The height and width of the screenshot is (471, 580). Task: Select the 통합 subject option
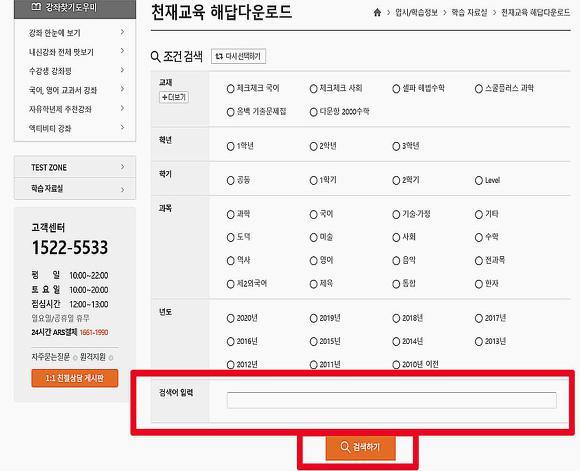click(x=396, y=284)
